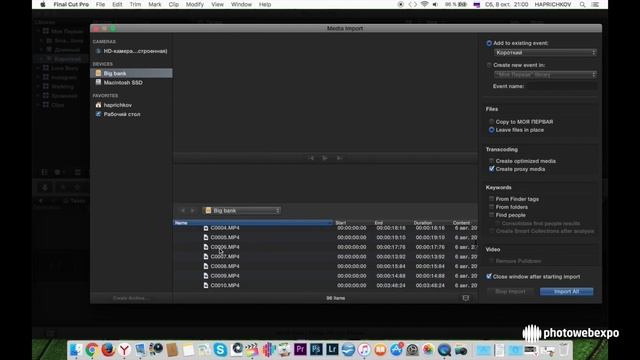Open iBooks from the dock
This screenshot has width=640, height=360.
click(380, 350)
